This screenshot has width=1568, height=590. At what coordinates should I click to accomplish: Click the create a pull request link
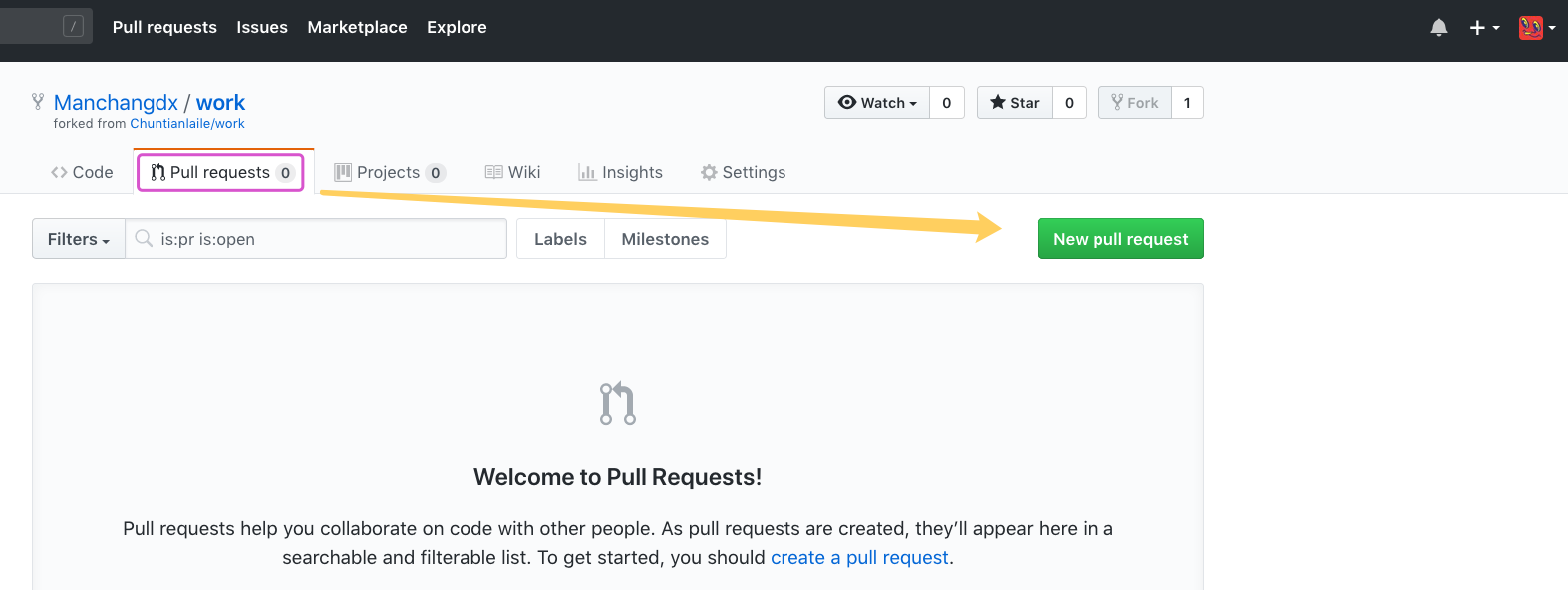coord(859,558)
